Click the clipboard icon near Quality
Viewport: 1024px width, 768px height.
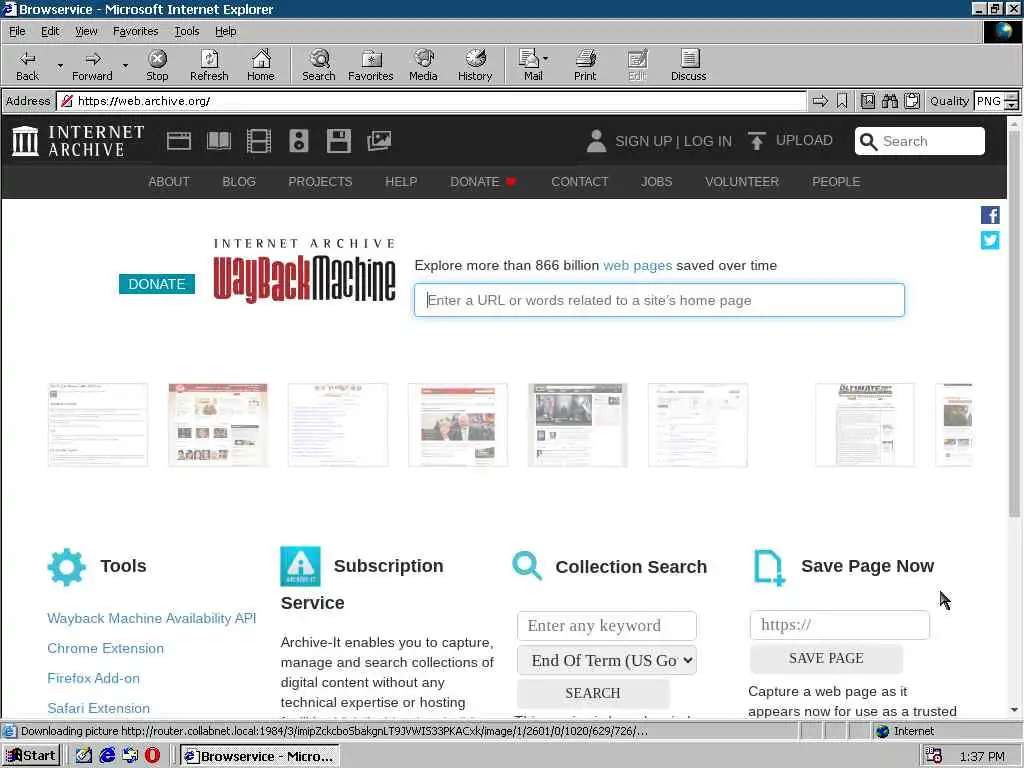point(912,101)
